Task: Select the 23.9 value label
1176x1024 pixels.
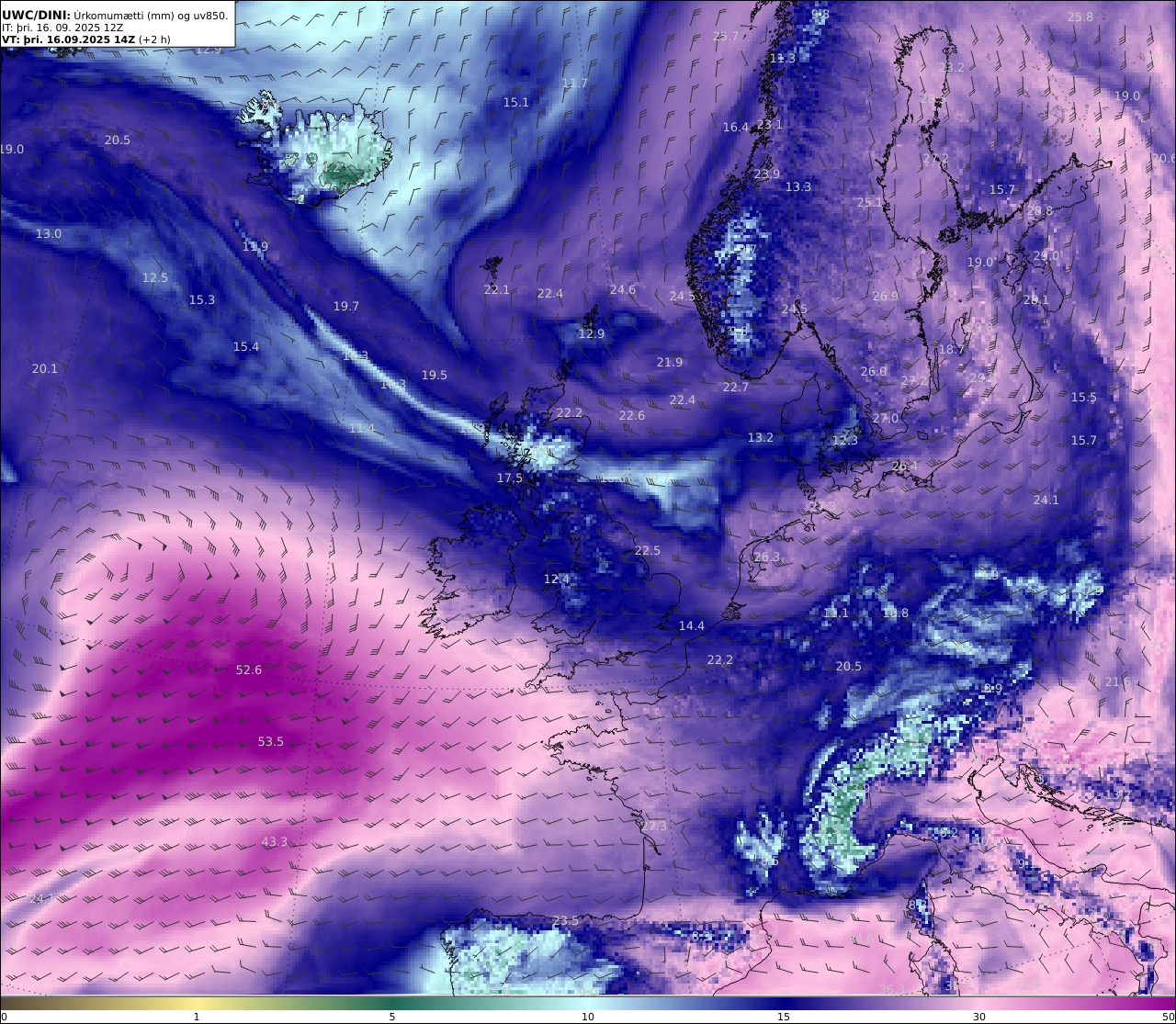Action: (767, 174)
